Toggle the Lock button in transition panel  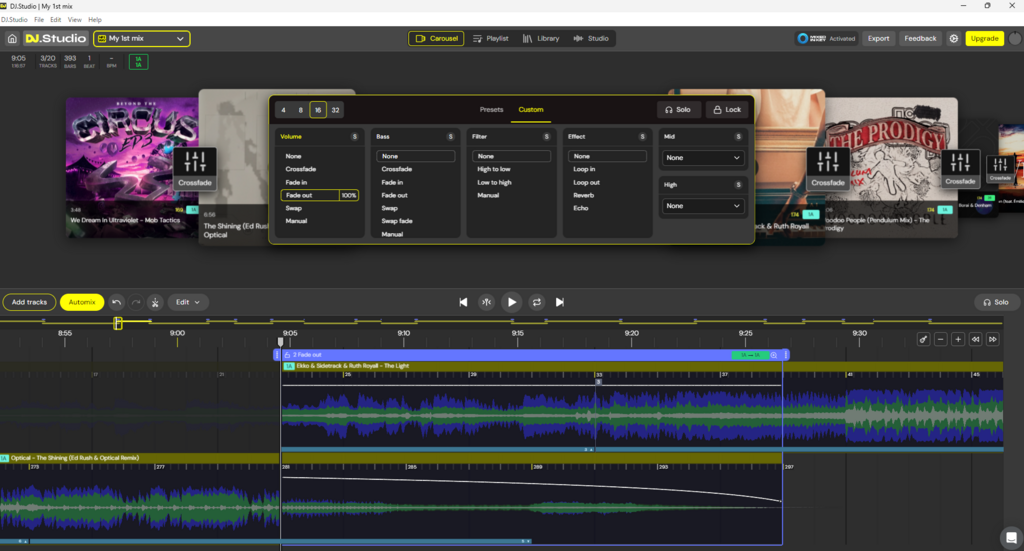[x=727, y=110]
